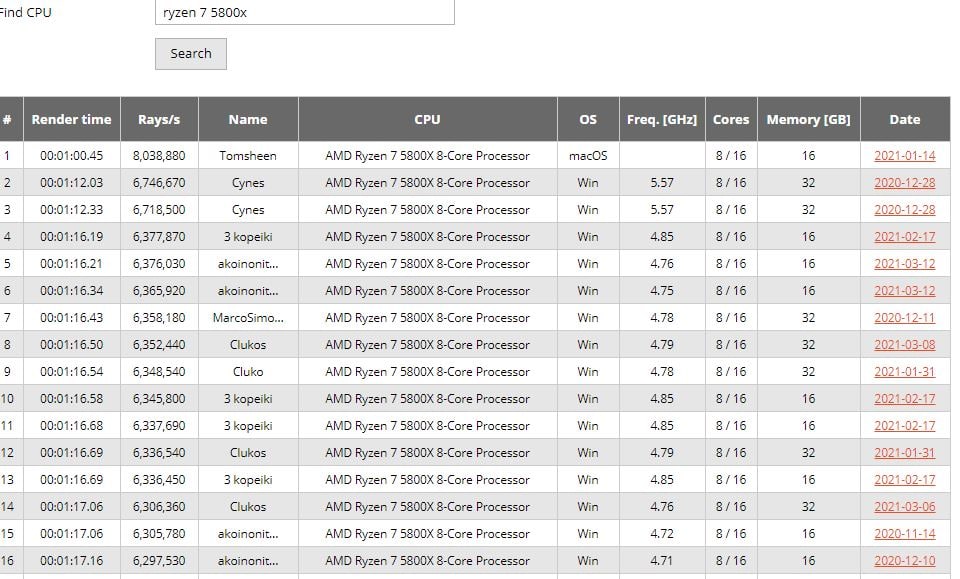Open the 2021-03-12 date link in row 6
Viewport: 960px width, 579px height.
905,290
